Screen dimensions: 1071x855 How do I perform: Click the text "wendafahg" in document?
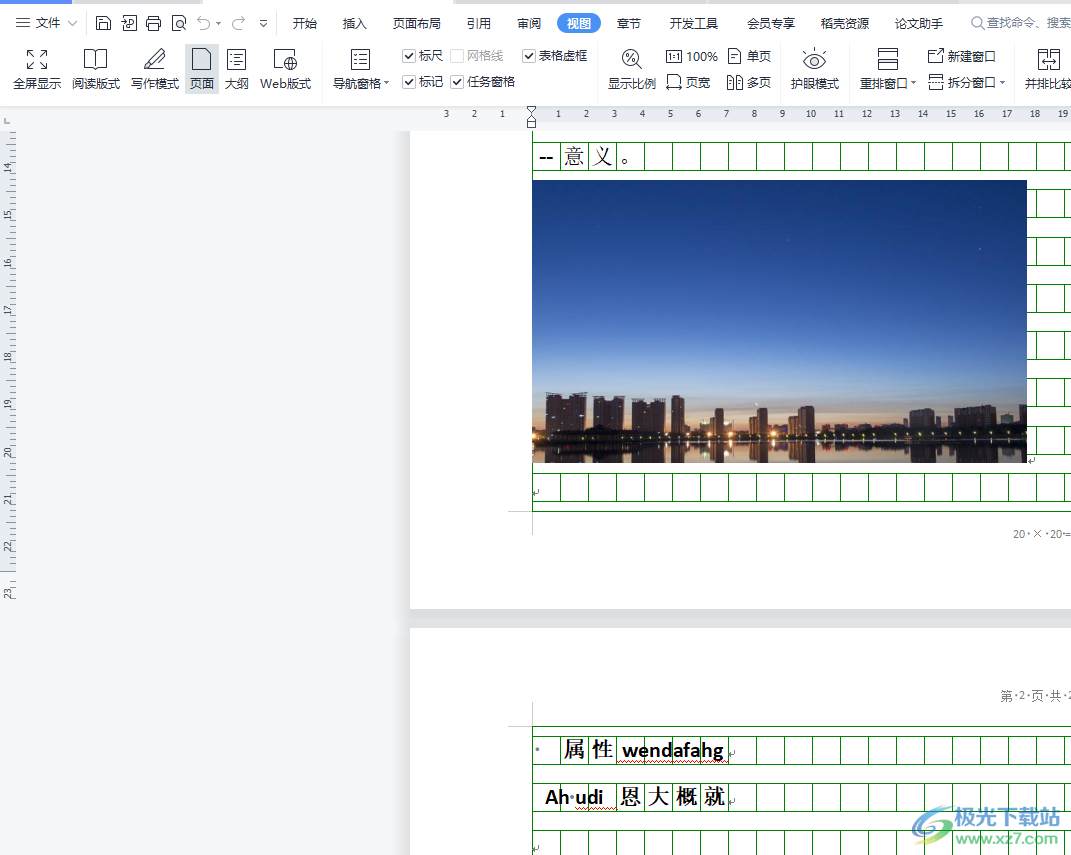coord(673,751)
